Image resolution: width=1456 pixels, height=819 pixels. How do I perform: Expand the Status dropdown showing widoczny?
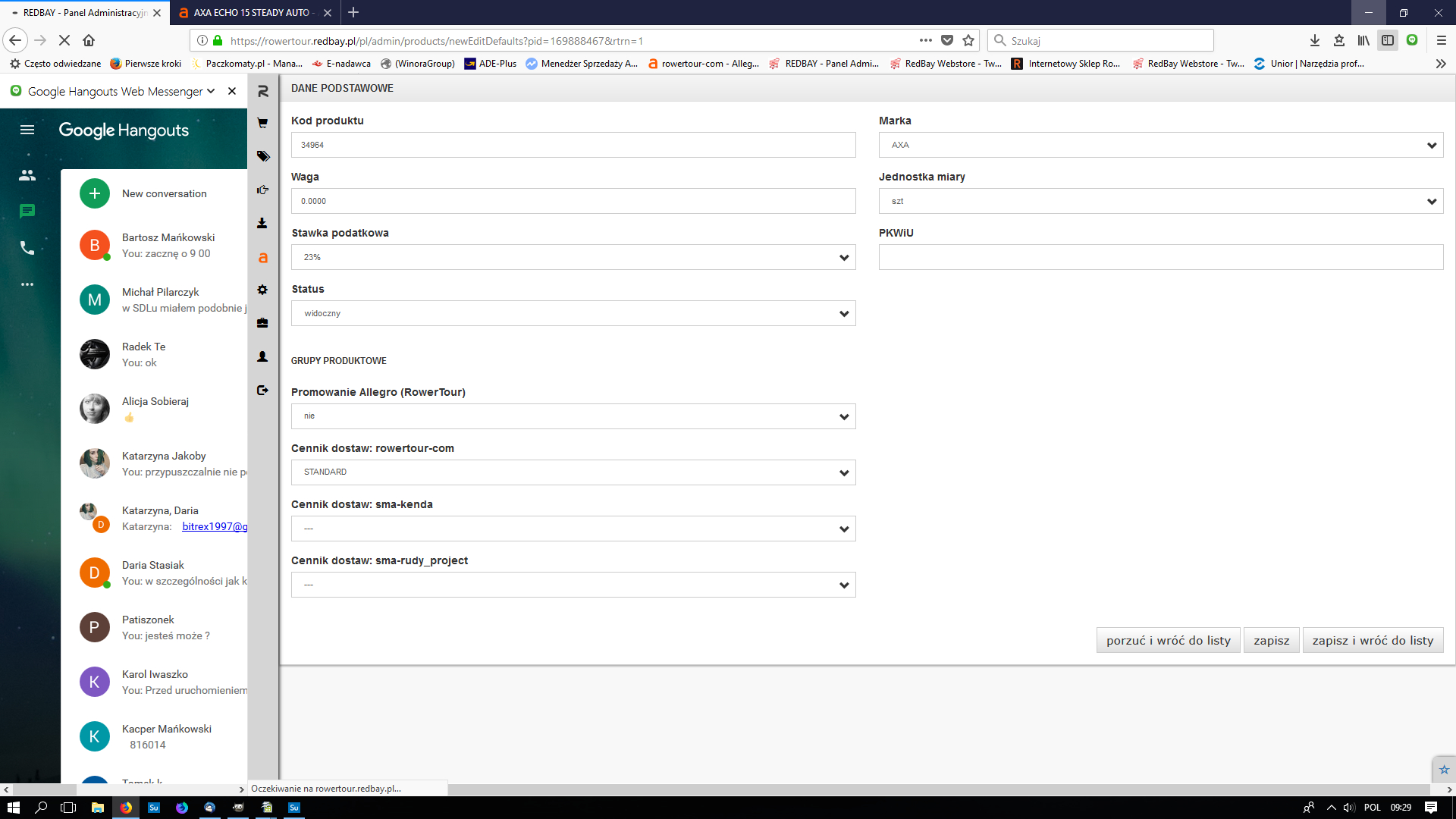(x=573, y=313)
